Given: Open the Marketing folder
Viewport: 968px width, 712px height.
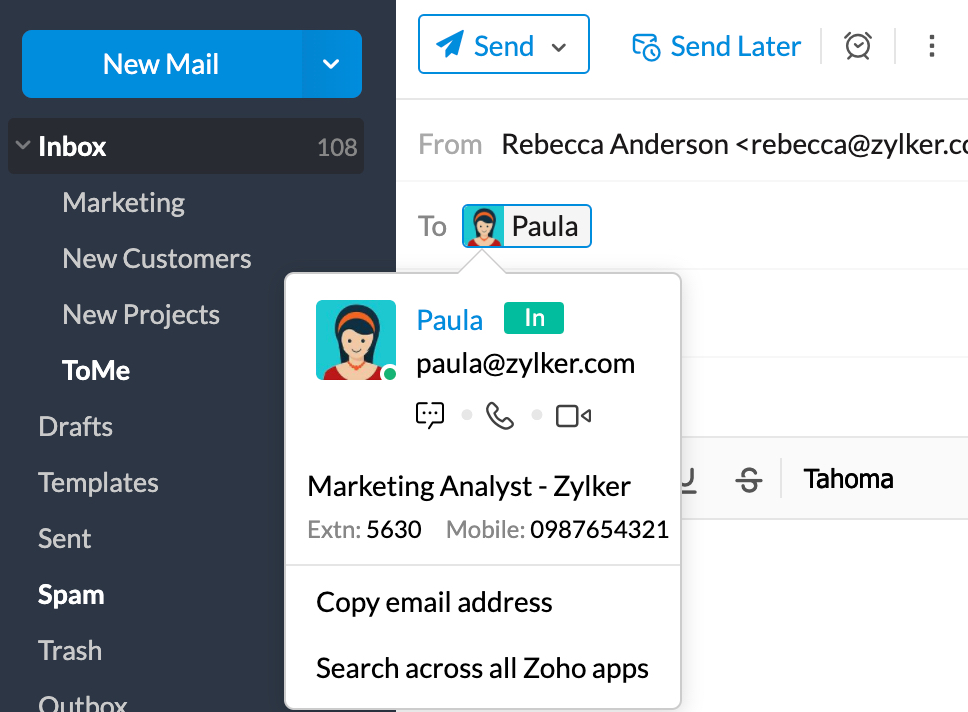Looking at the screenshot, I should point(124,203).
